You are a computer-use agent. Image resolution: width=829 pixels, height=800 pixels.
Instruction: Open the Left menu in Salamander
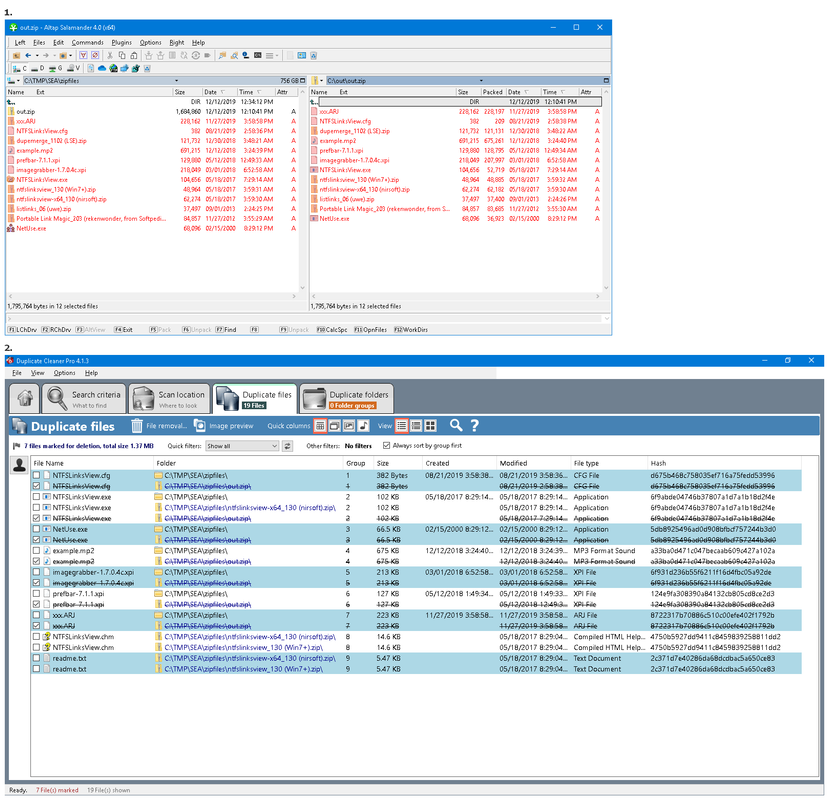tap(20, 42)
